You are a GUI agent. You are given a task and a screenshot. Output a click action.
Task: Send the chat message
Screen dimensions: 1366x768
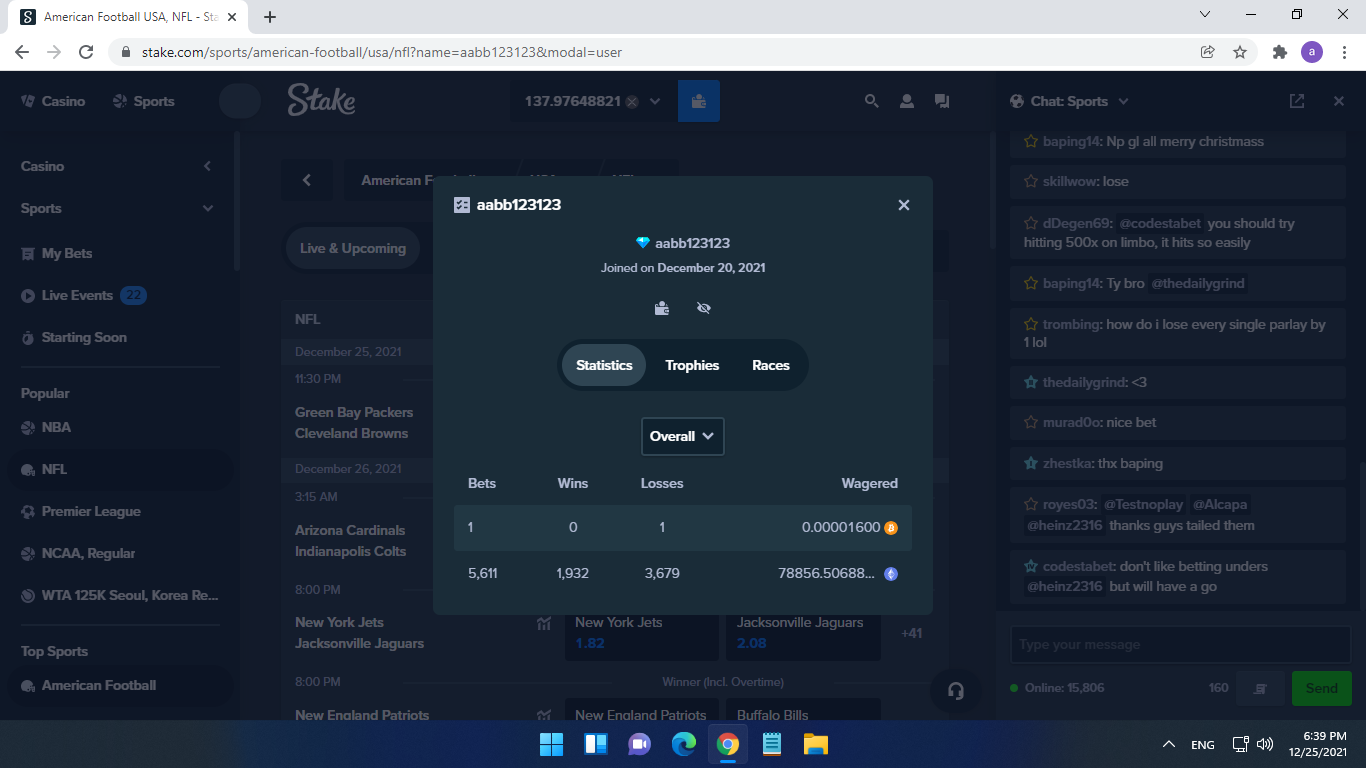coord(1321,688)
